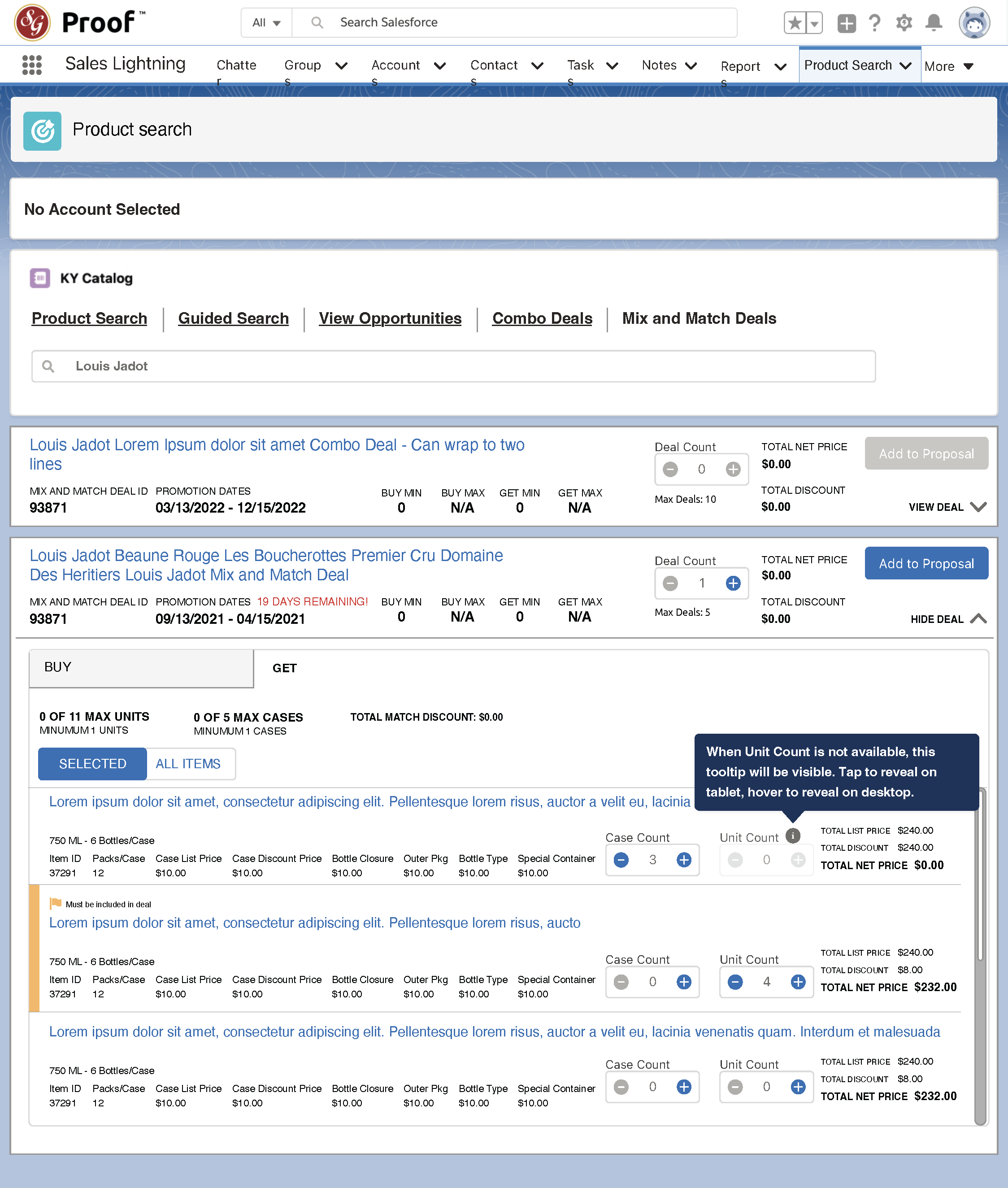Switch to the GET tab
1008x1188 pixels.
[285, 668]
